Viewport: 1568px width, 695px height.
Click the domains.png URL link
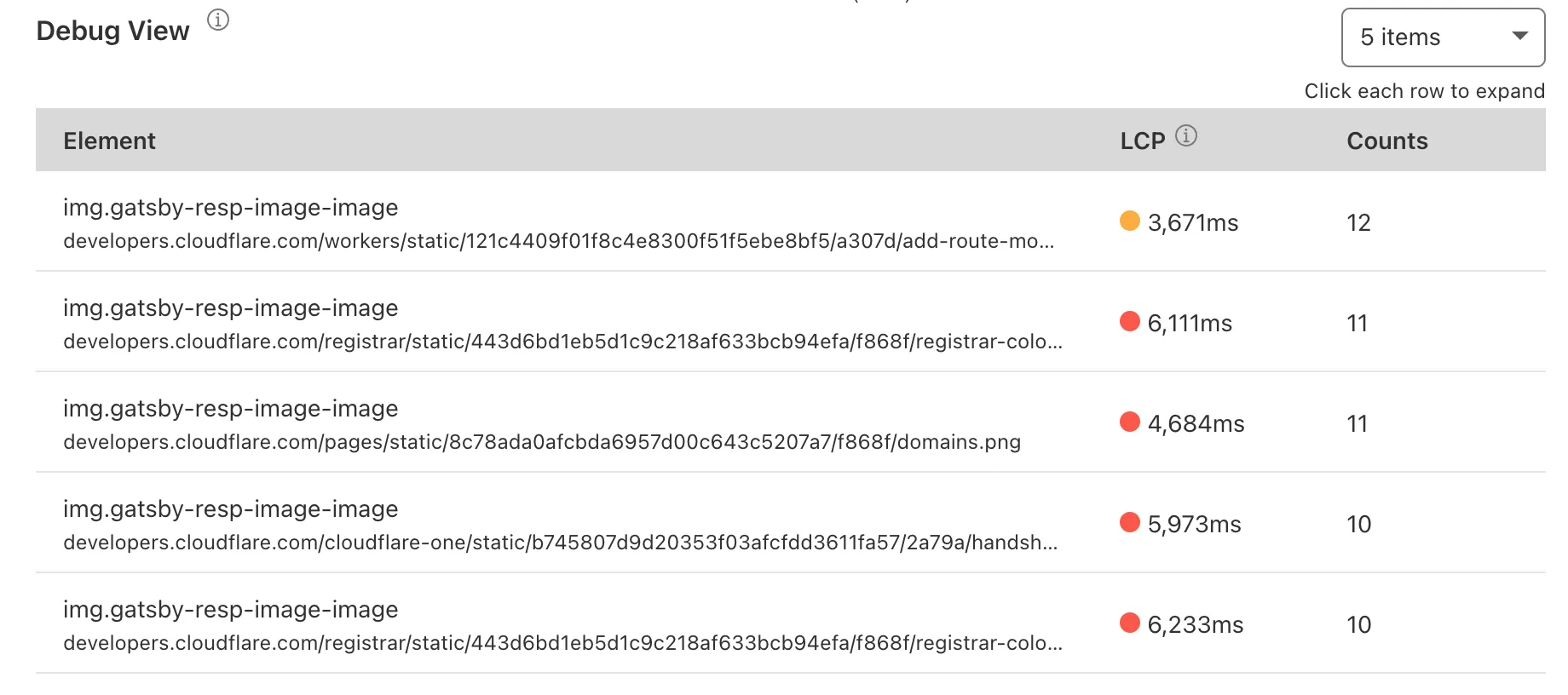[x=543, y=442]
